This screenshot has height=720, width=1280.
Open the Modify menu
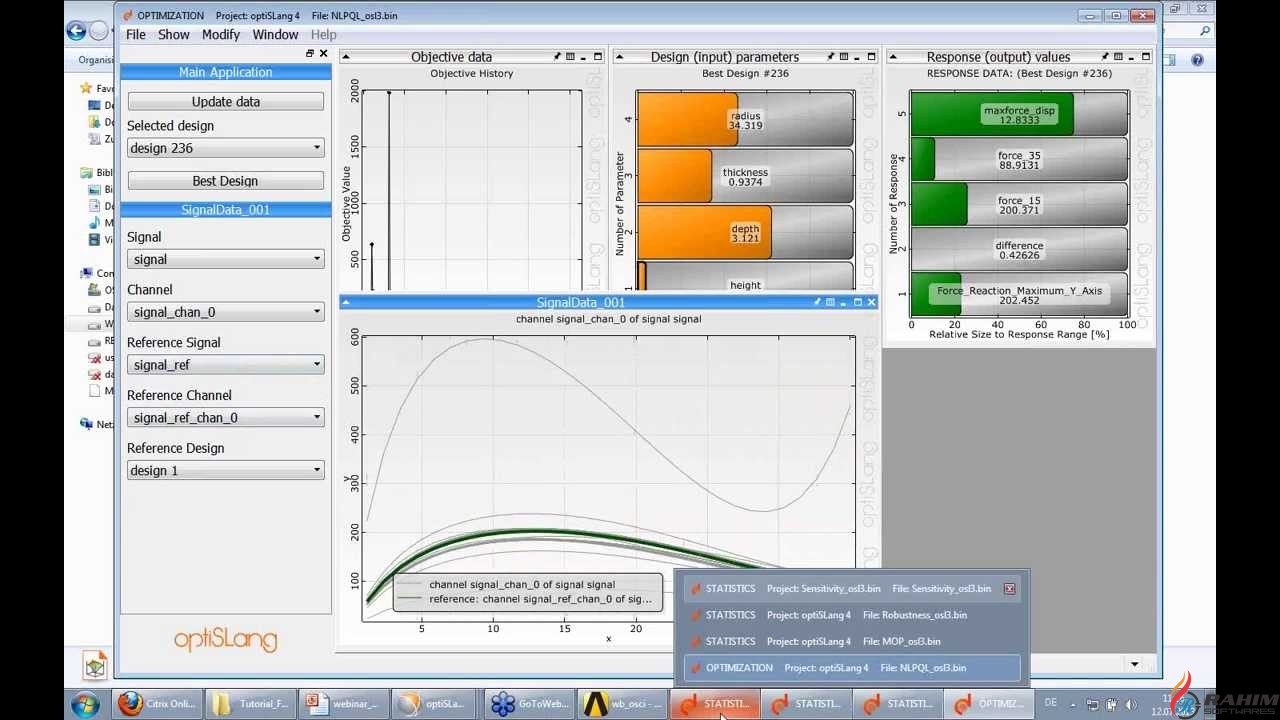(220, 34)
